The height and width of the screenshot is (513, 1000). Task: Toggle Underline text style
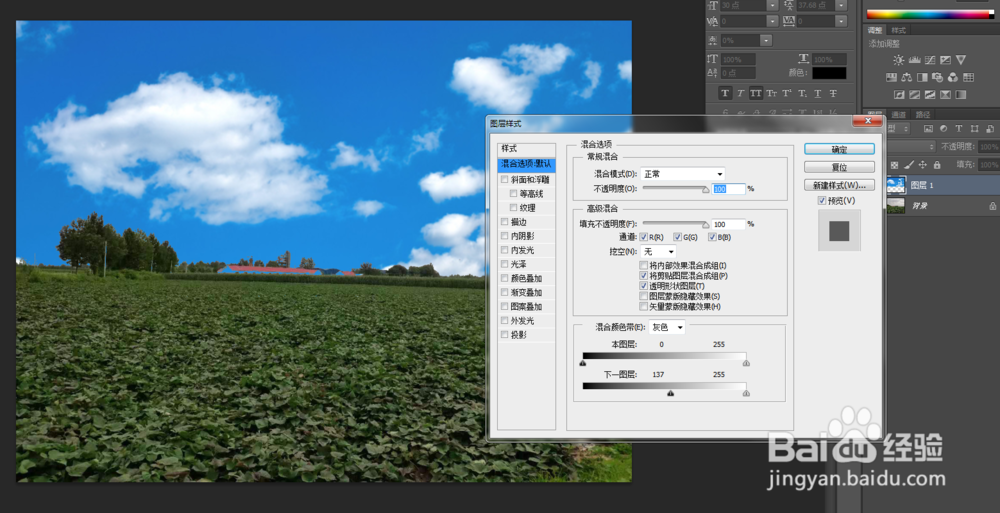coord(818,93)
